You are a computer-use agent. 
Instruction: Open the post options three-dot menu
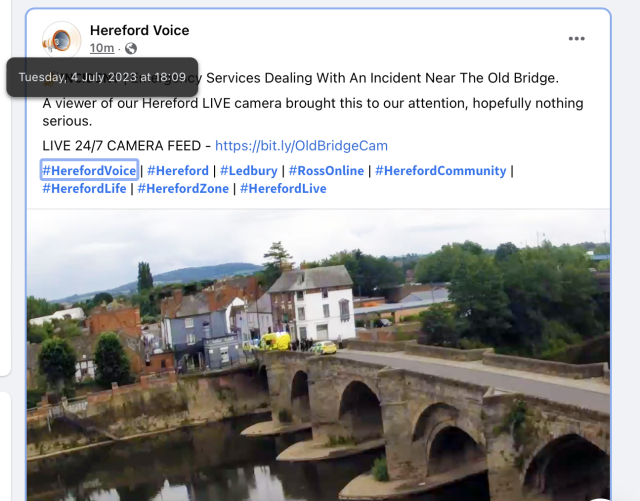pyautogui.click(x=576, y=39)
